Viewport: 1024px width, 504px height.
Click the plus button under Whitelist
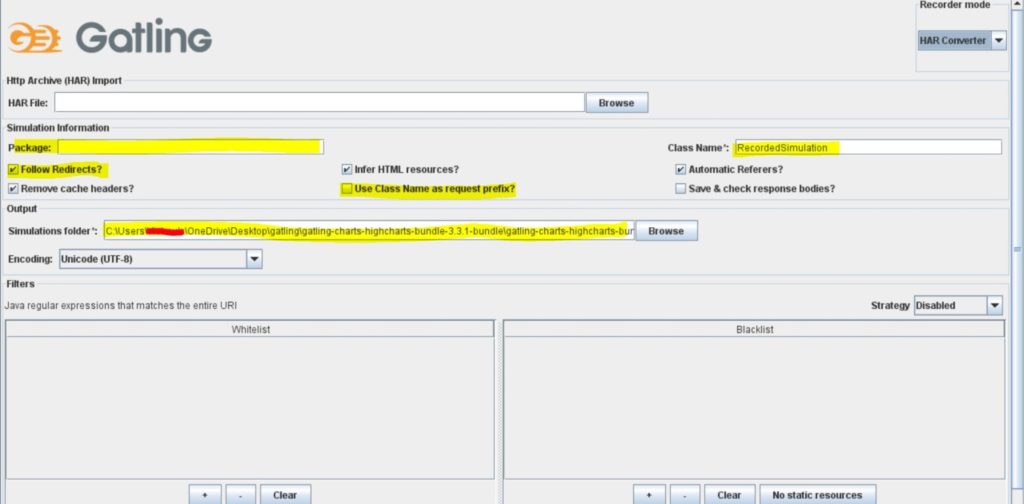(x=206, y=494)
